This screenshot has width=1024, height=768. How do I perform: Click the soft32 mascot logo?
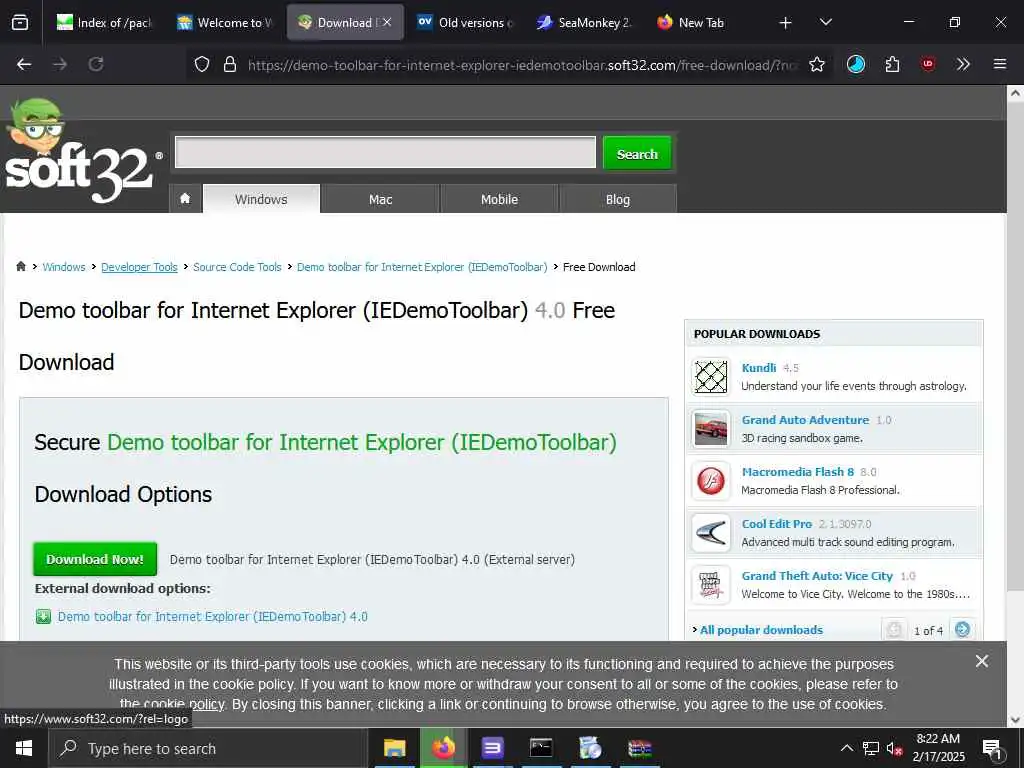click(x=80, y=152)
